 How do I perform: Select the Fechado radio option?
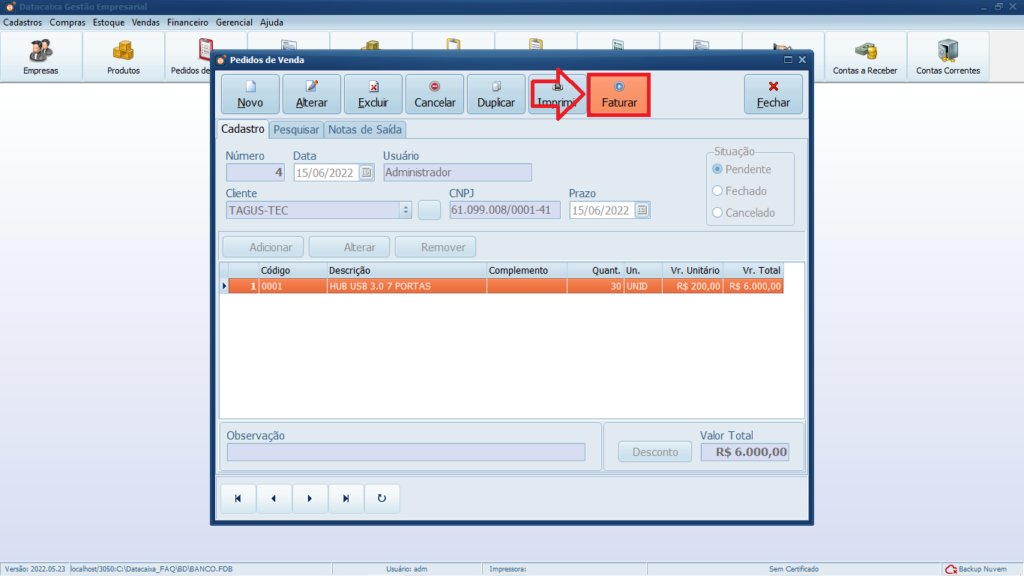(x=717, y=191)
